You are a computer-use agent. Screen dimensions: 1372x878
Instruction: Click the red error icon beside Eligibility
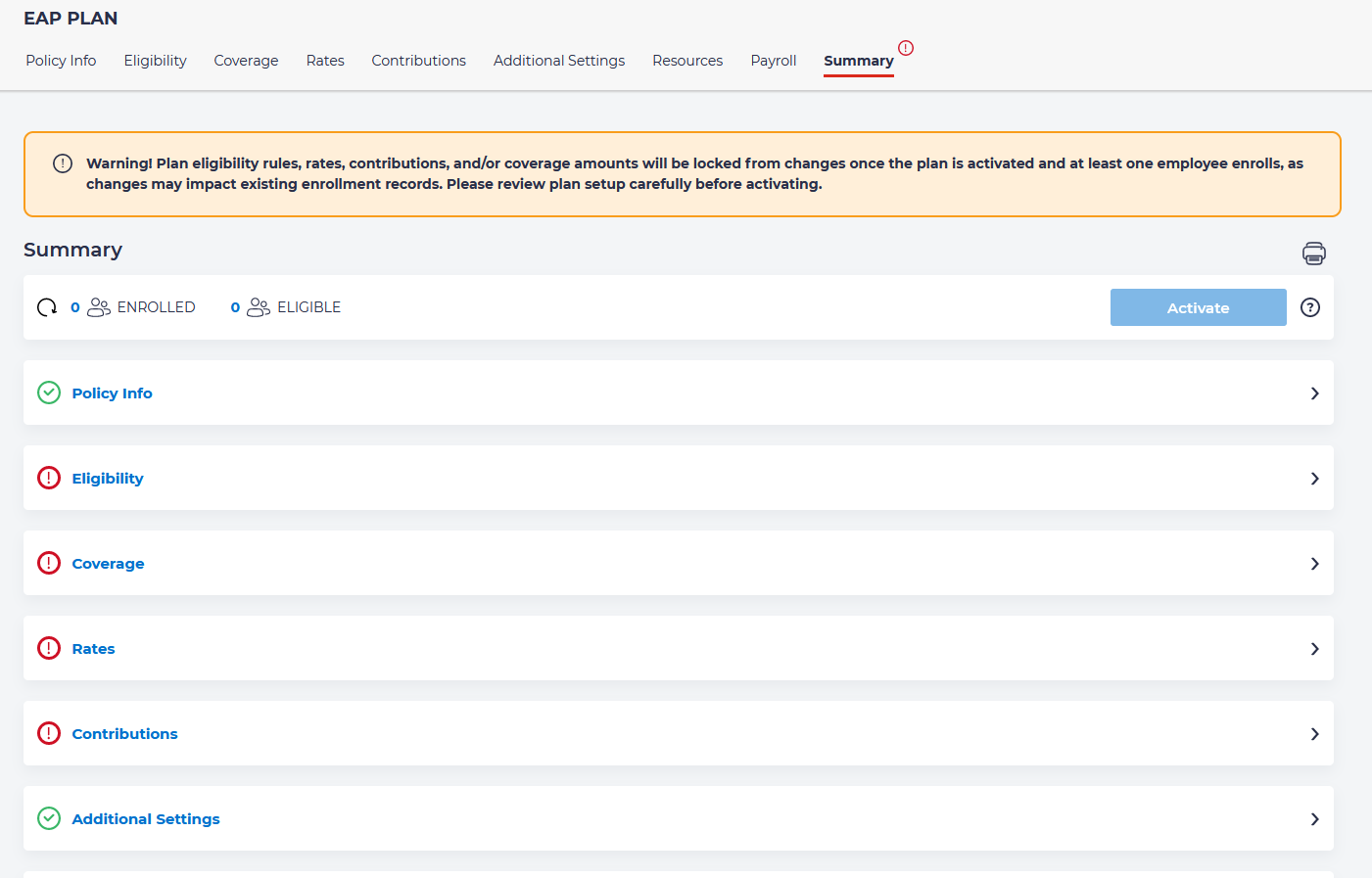point(49,478)
